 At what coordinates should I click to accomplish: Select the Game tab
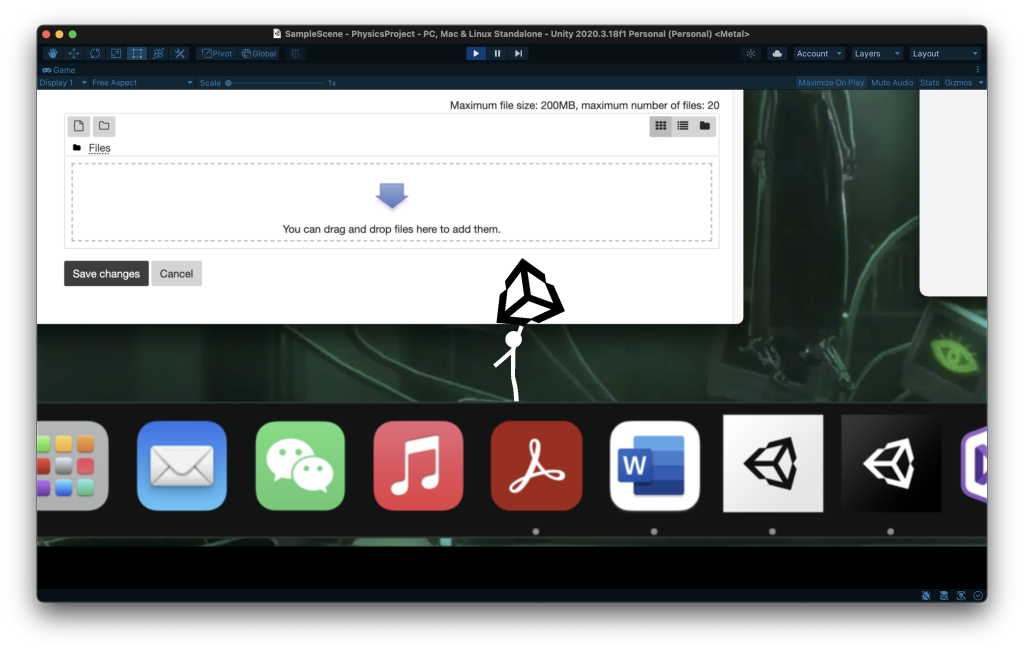tap(59, 70)
